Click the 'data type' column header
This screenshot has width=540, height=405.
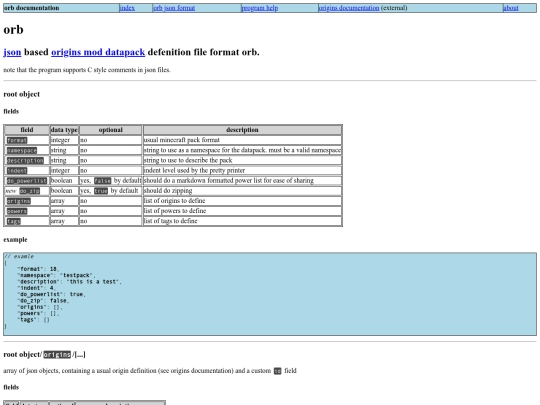coord(64,130)
